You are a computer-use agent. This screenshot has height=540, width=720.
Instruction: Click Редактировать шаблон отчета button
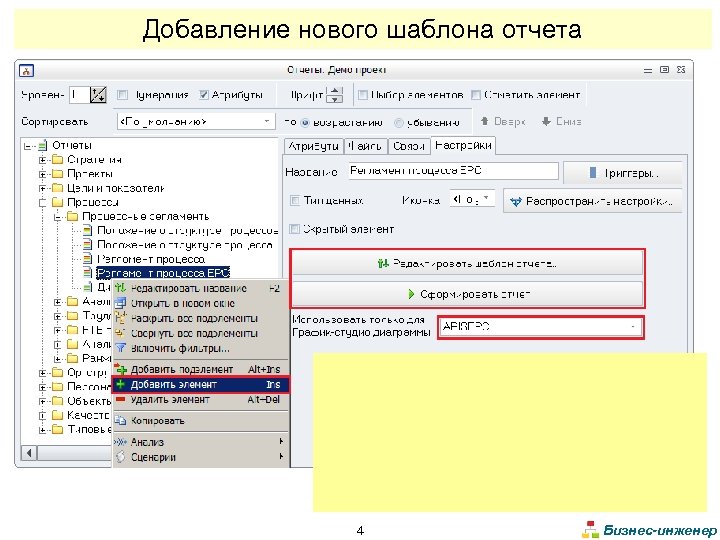tap(467, 264)
